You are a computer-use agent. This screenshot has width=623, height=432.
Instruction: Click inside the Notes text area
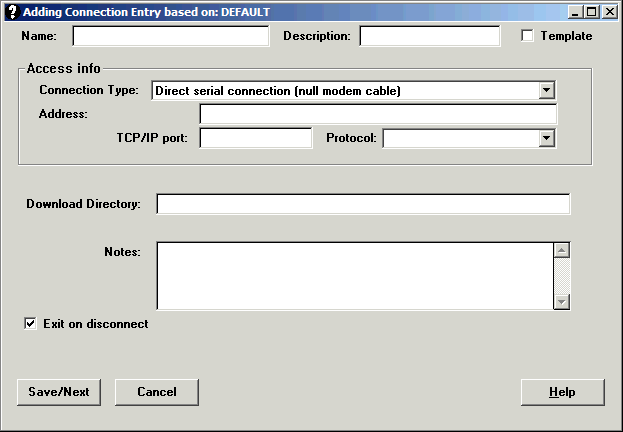pyautogui.click(x=354, y=275)
